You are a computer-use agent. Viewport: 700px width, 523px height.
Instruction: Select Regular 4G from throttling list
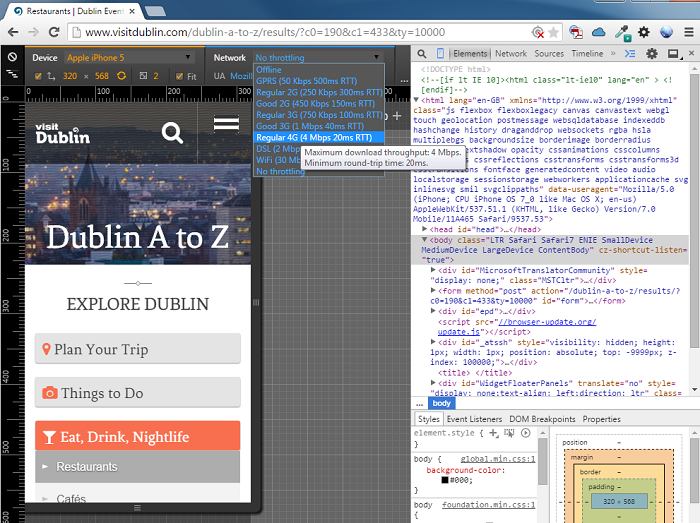coord(314,137)
